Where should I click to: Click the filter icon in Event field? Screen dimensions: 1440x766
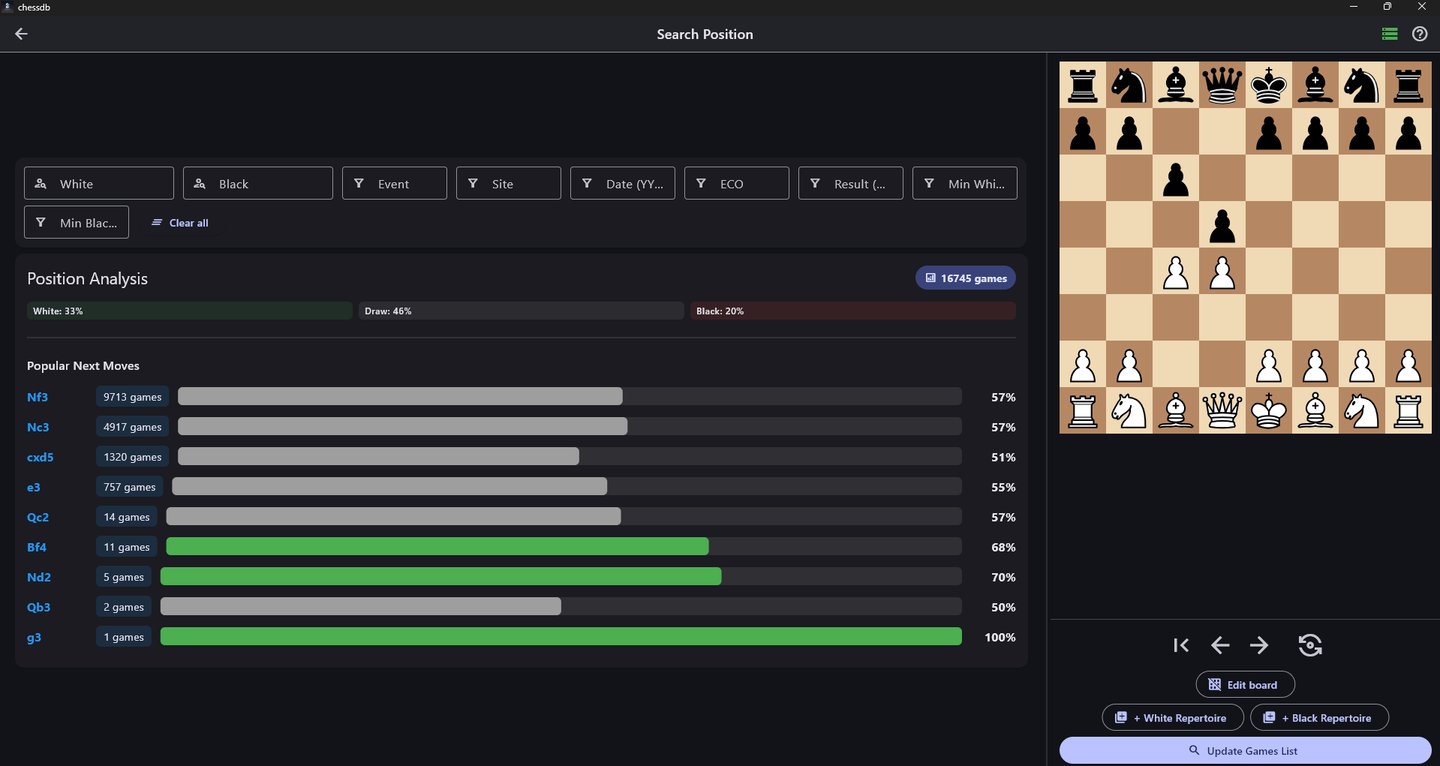359,184
